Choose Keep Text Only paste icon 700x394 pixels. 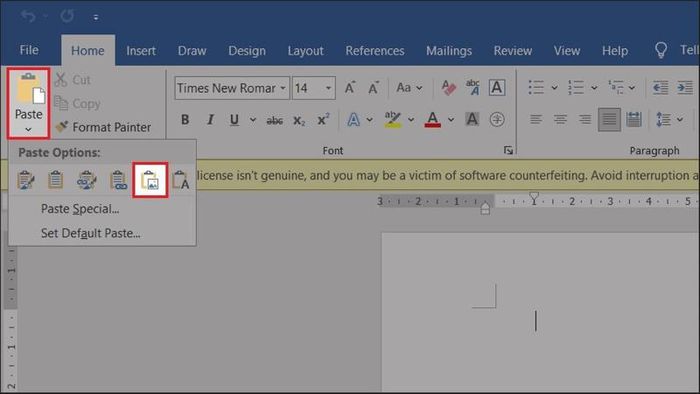[x=181, y=180]
